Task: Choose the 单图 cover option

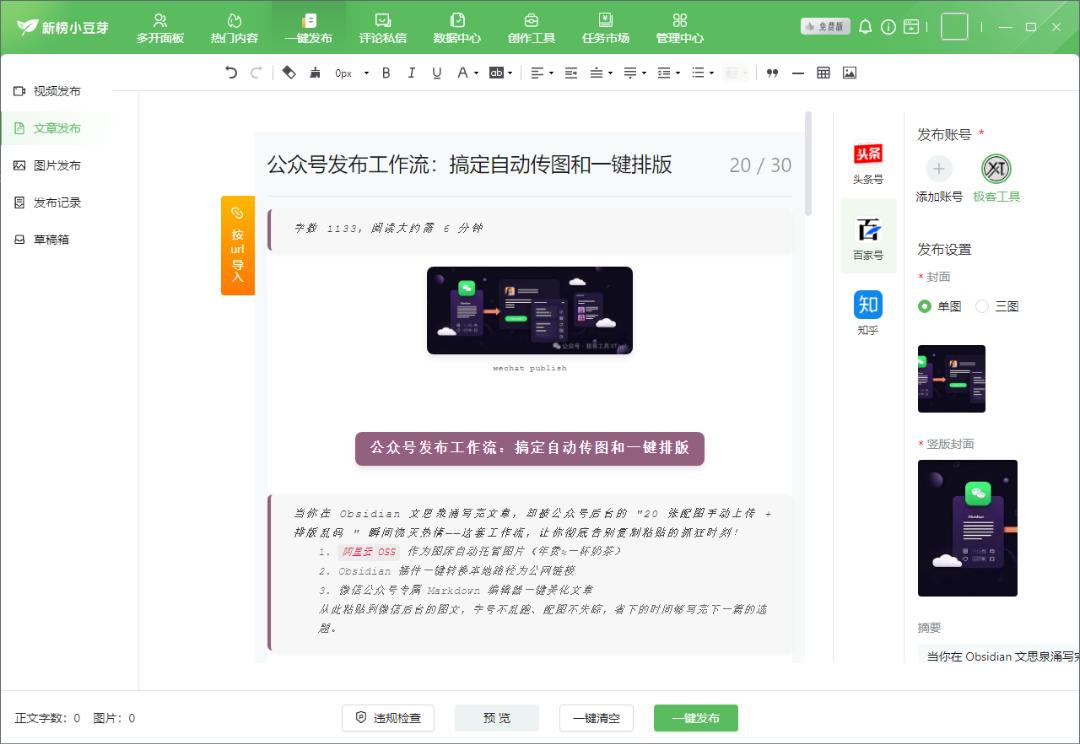Action: tap(925, 306)
